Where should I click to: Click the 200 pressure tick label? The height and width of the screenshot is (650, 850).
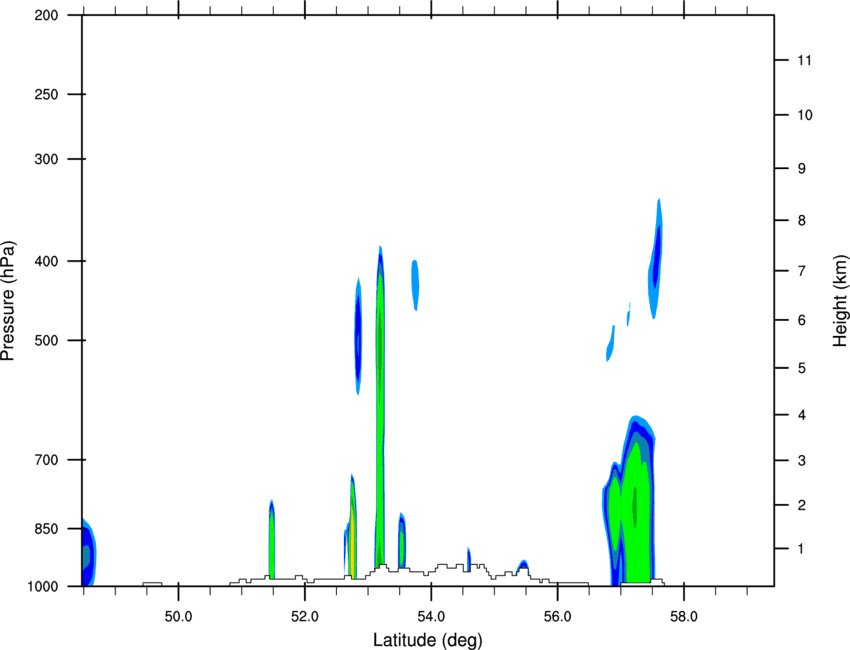pos(46,15)
